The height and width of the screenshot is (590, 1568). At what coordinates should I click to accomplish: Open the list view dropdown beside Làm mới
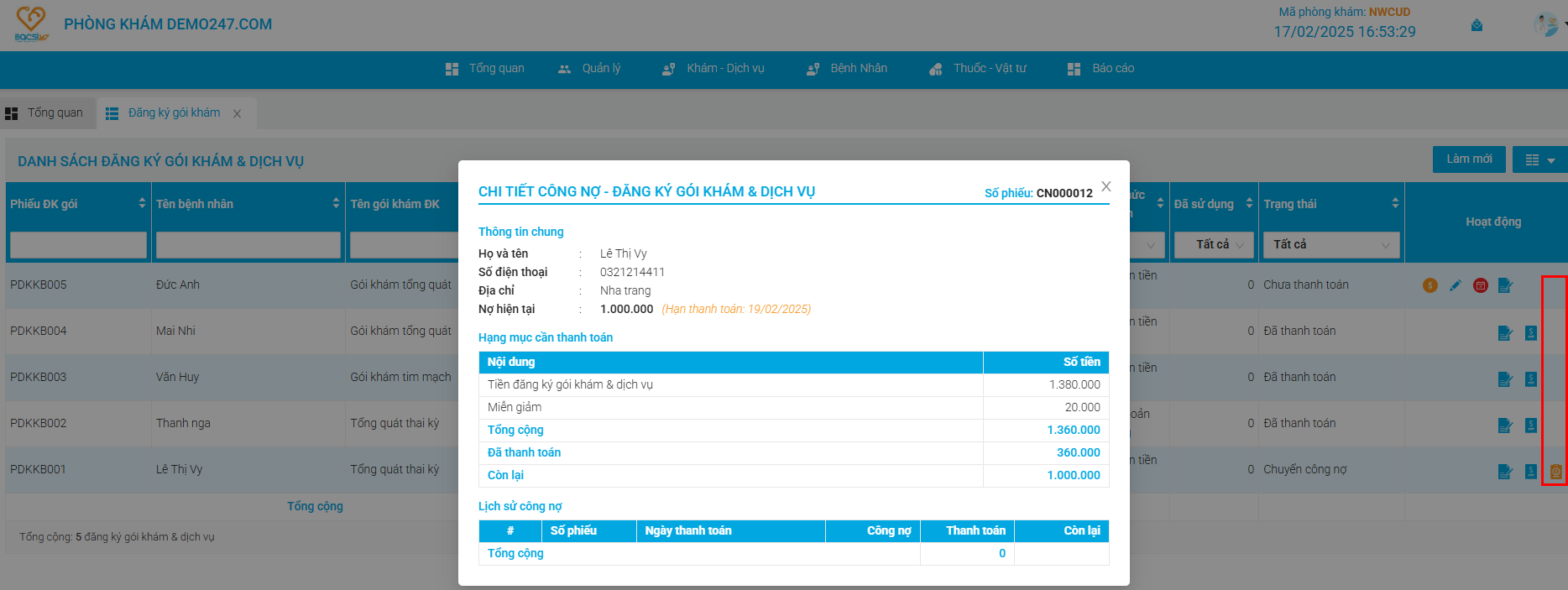pyautogui.click(x=1540, y=159)
